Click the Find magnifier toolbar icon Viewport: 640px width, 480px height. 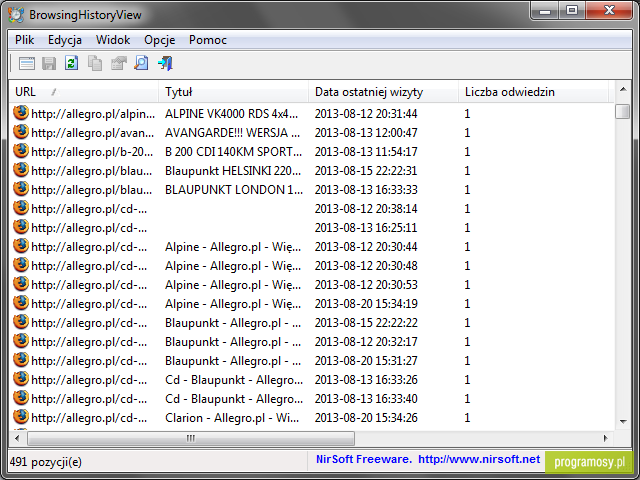click(141, 63)
